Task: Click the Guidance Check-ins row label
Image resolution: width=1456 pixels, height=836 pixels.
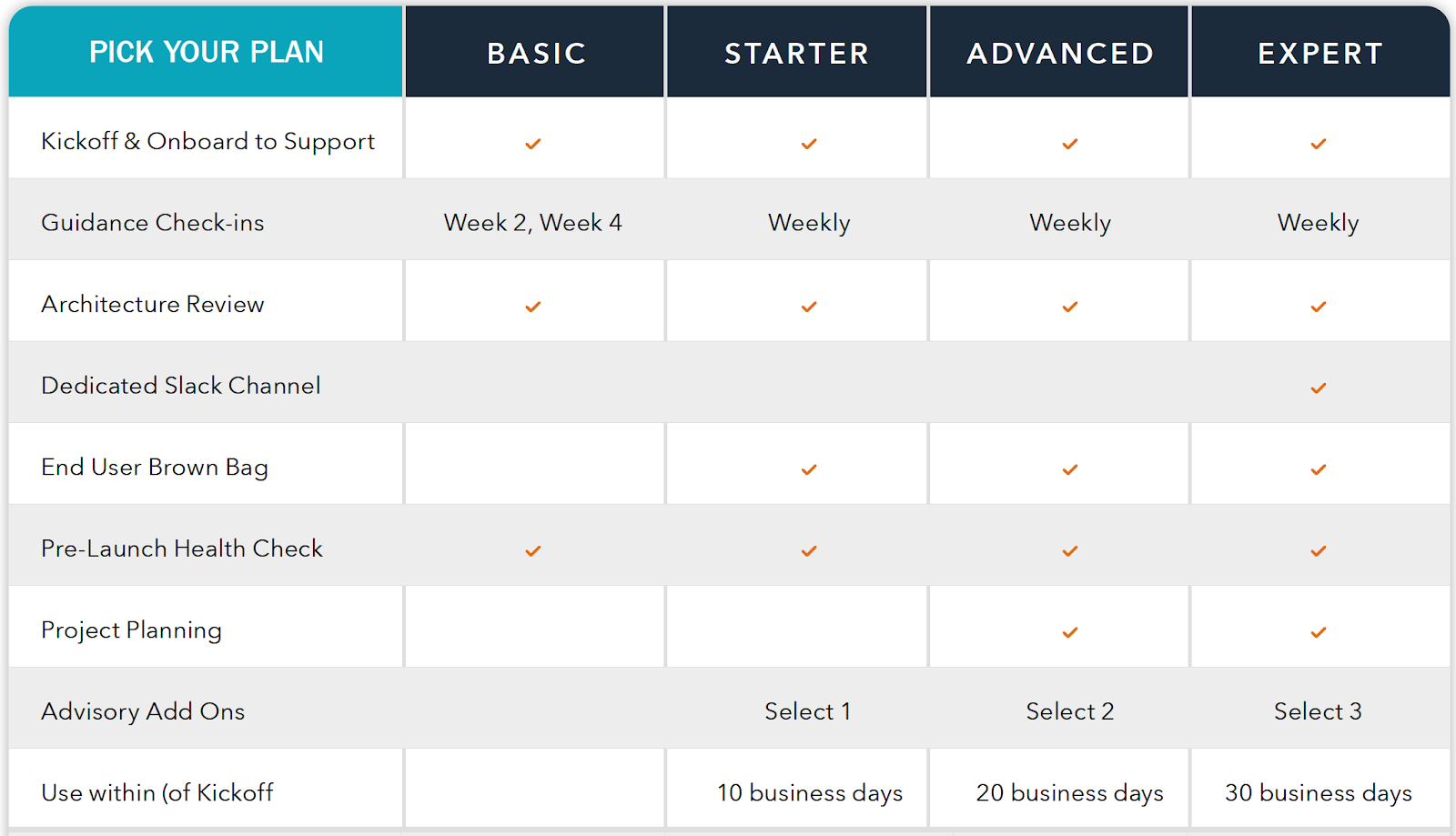Action: coord(153,223)
